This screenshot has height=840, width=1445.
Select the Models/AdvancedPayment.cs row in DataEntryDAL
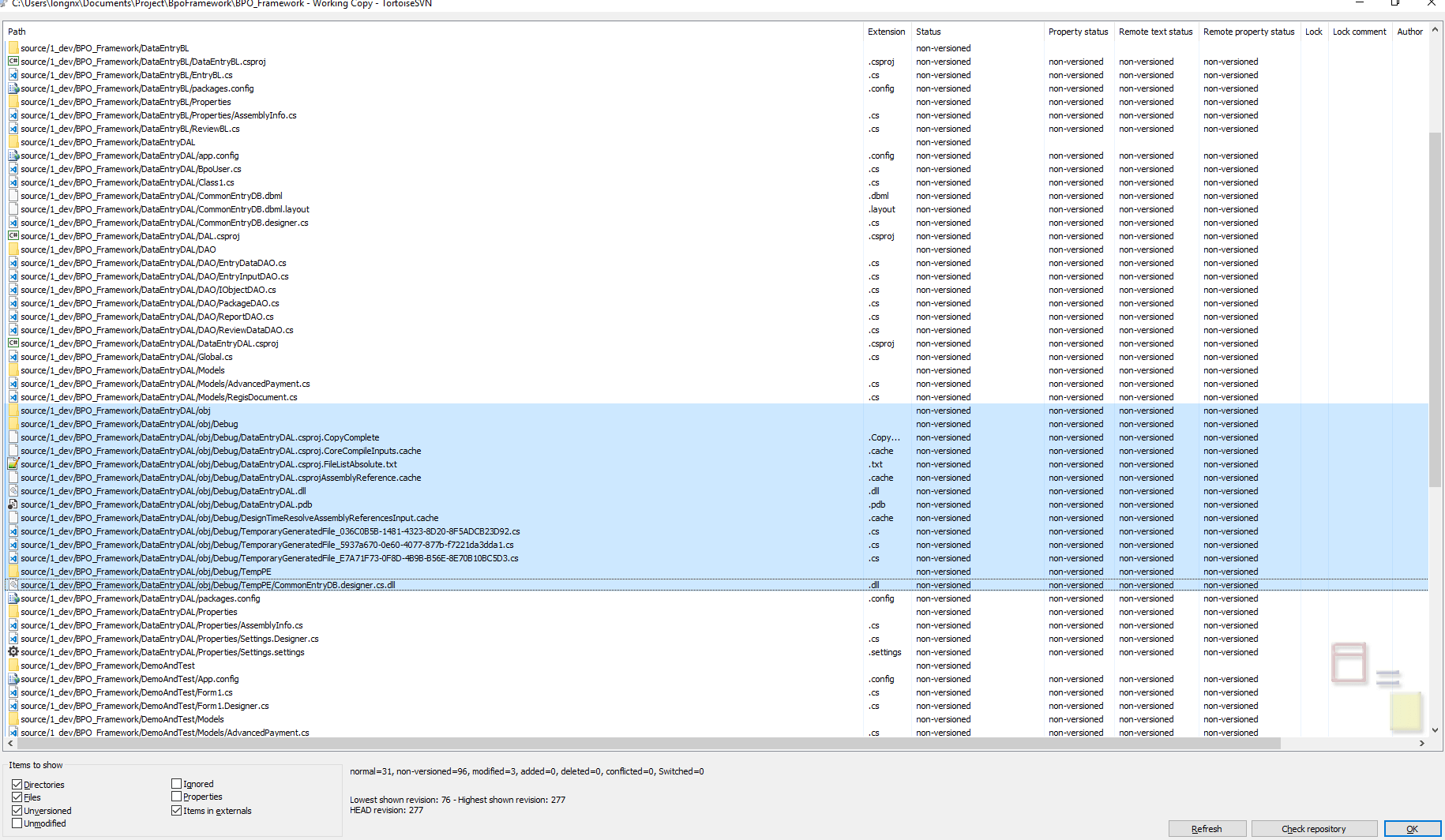716,384
